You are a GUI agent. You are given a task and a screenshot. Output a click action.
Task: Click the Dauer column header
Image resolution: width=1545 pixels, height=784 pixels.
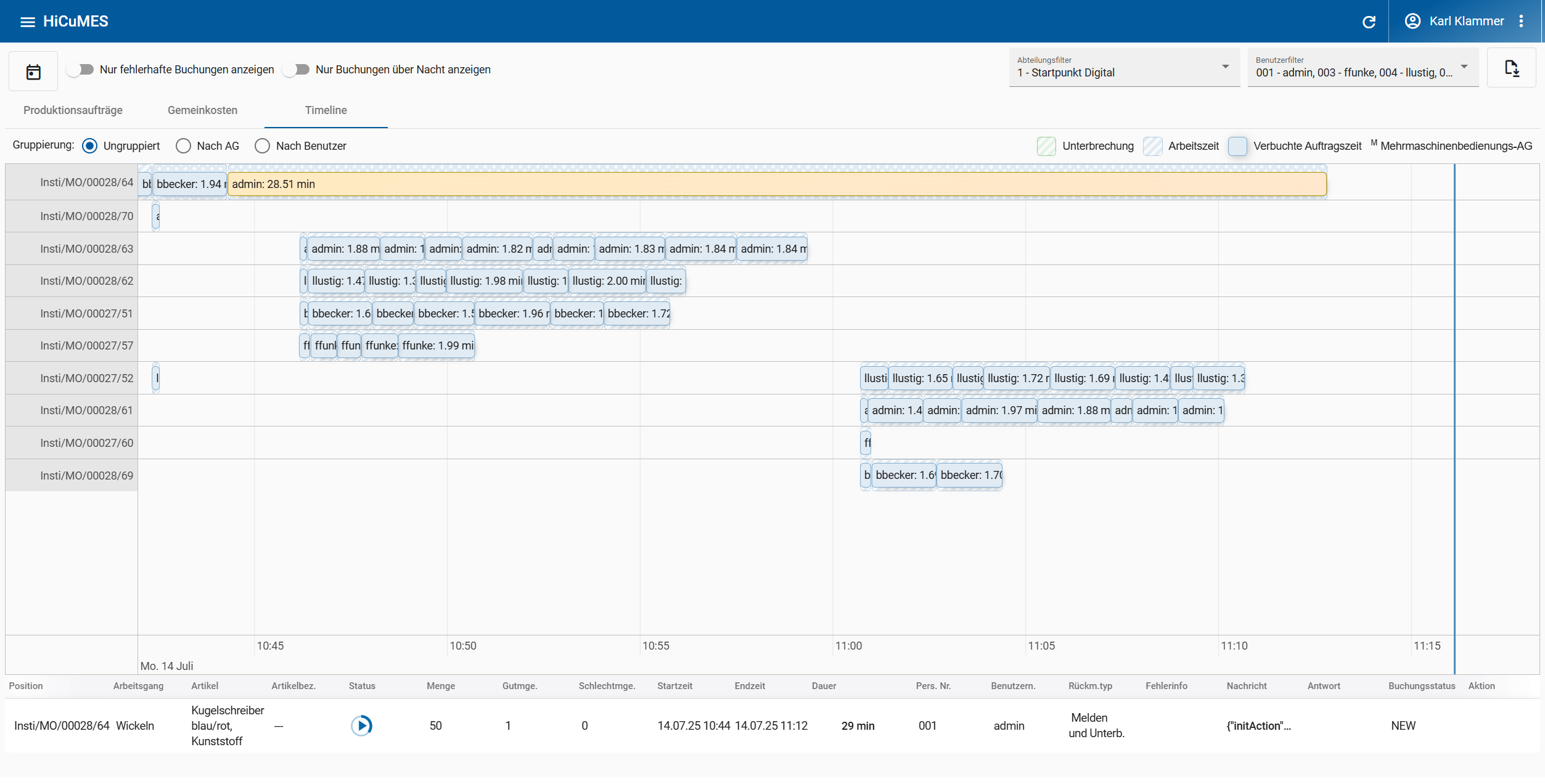824,686
